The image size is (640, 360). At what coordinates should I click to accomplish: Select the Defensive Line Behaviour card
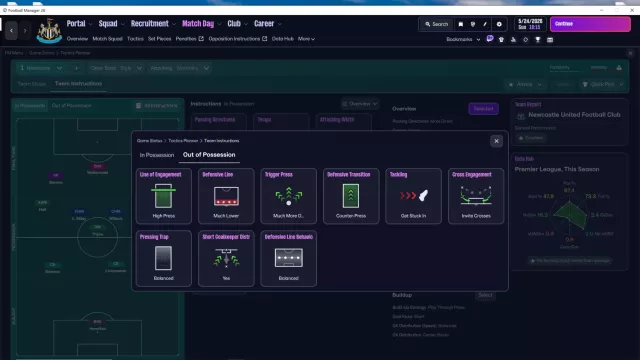(289, 258)
